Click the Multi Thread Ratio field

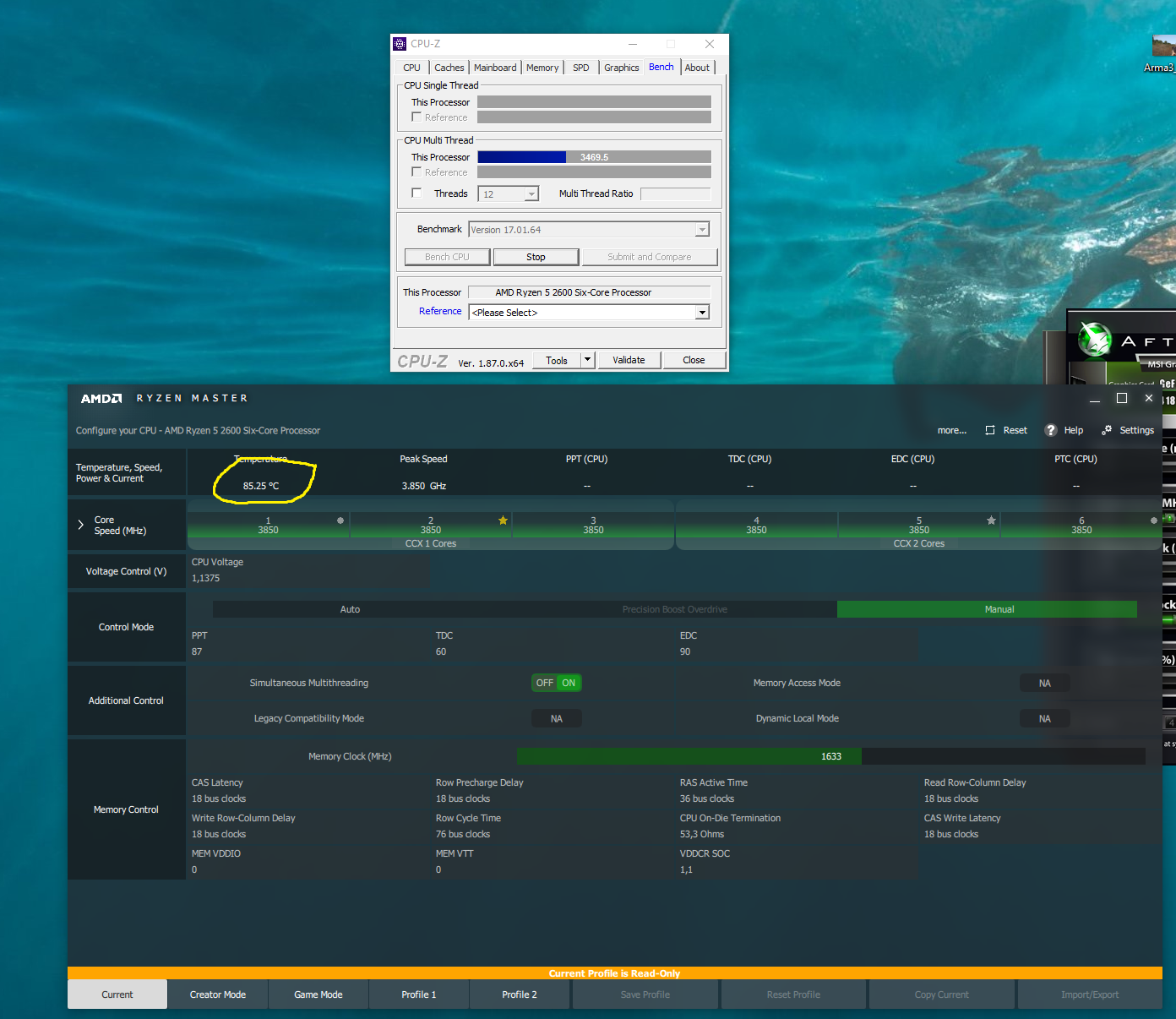(676, 193)
